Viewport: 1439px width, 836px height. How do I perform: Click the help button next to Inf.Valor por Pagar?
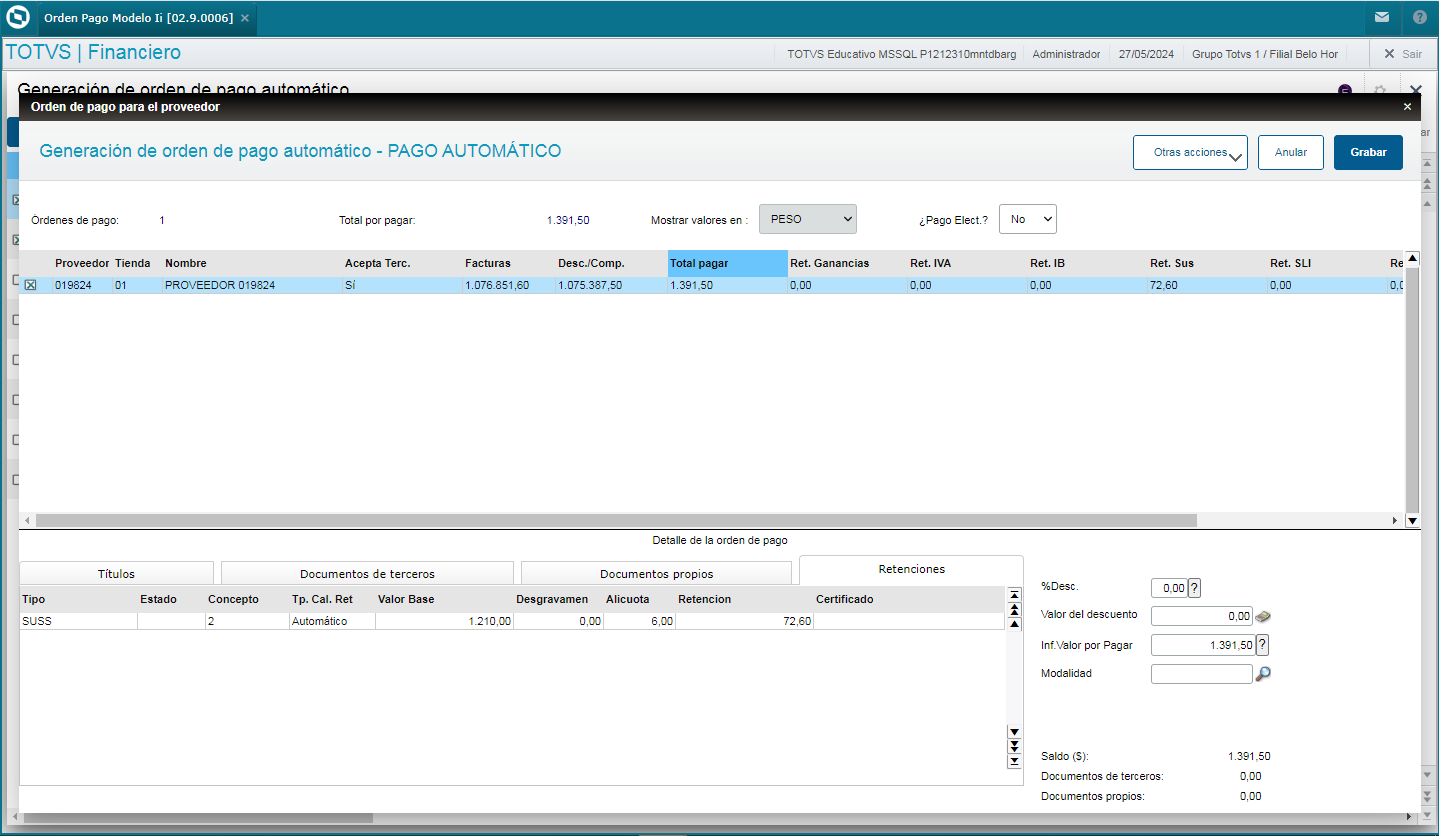click(x=1262, y=645)
